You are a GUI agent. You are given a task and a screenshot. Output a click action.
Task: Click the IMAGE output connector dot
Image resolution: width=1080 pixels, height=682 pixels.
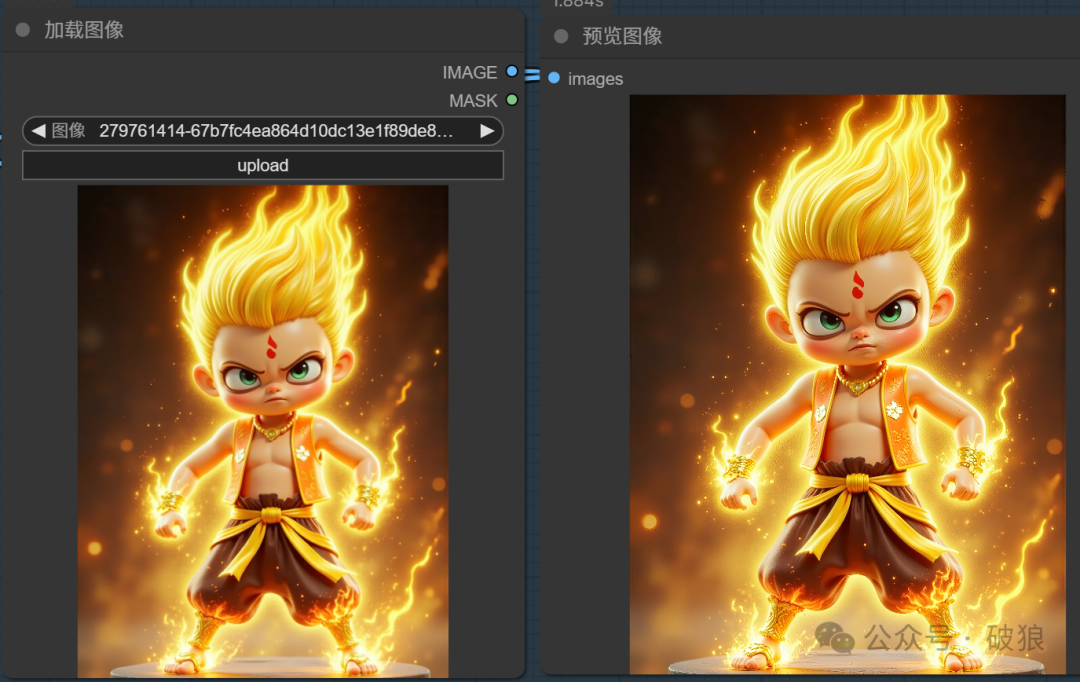pos(512,71)
